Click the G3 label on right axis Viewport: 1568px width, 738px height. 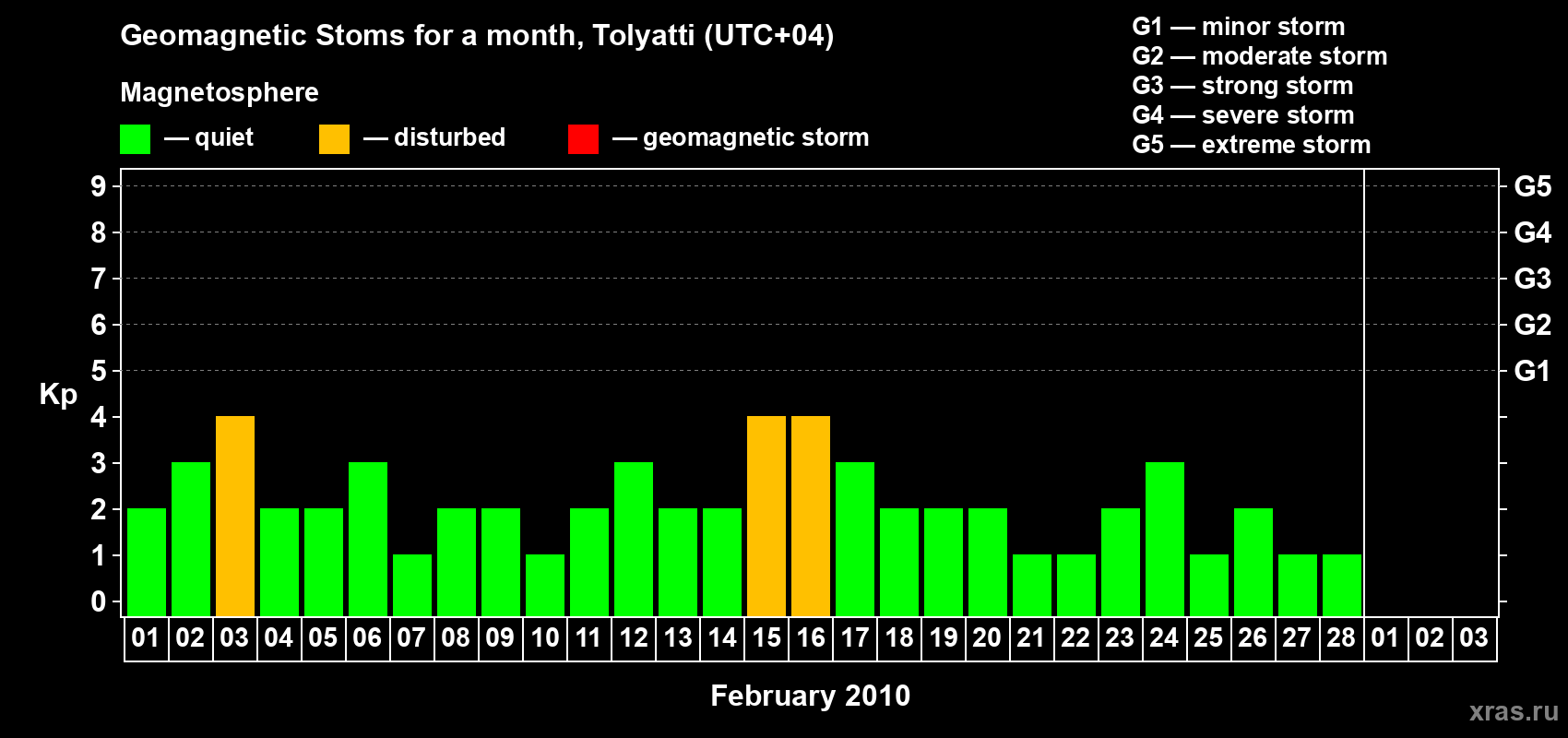point(1532,279)
